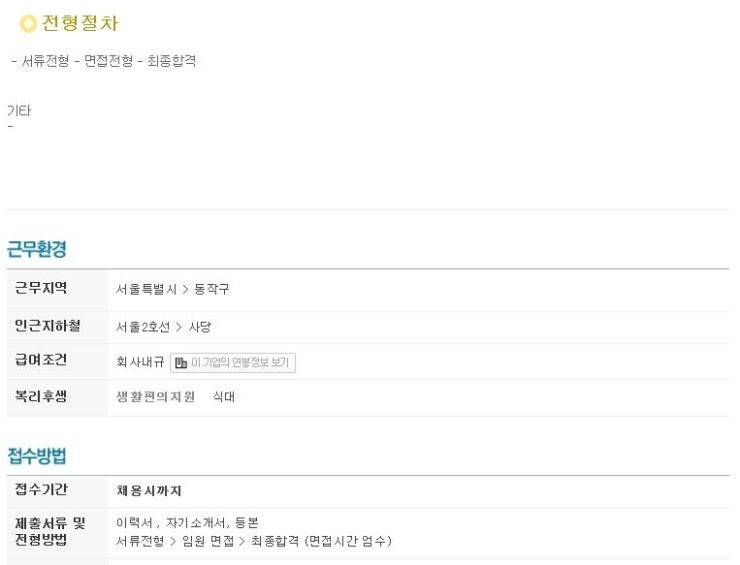This screenshot has height=565, width=740.
Task: Click 회사내규 salary condition text
Action: coord(140,362)
